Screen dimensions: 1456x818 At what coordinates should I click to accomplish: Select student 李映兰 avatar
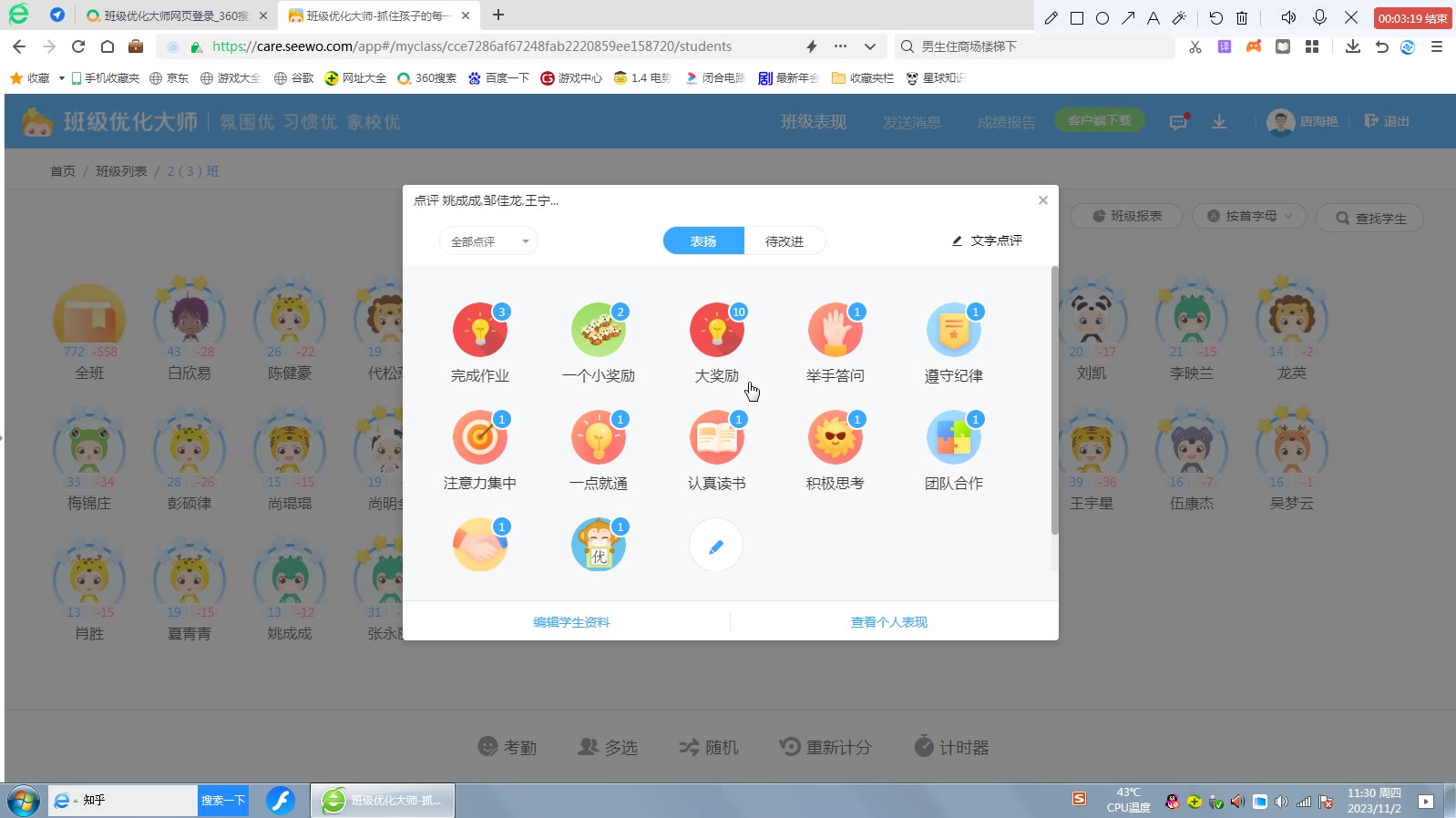(x=1192, y=319)
